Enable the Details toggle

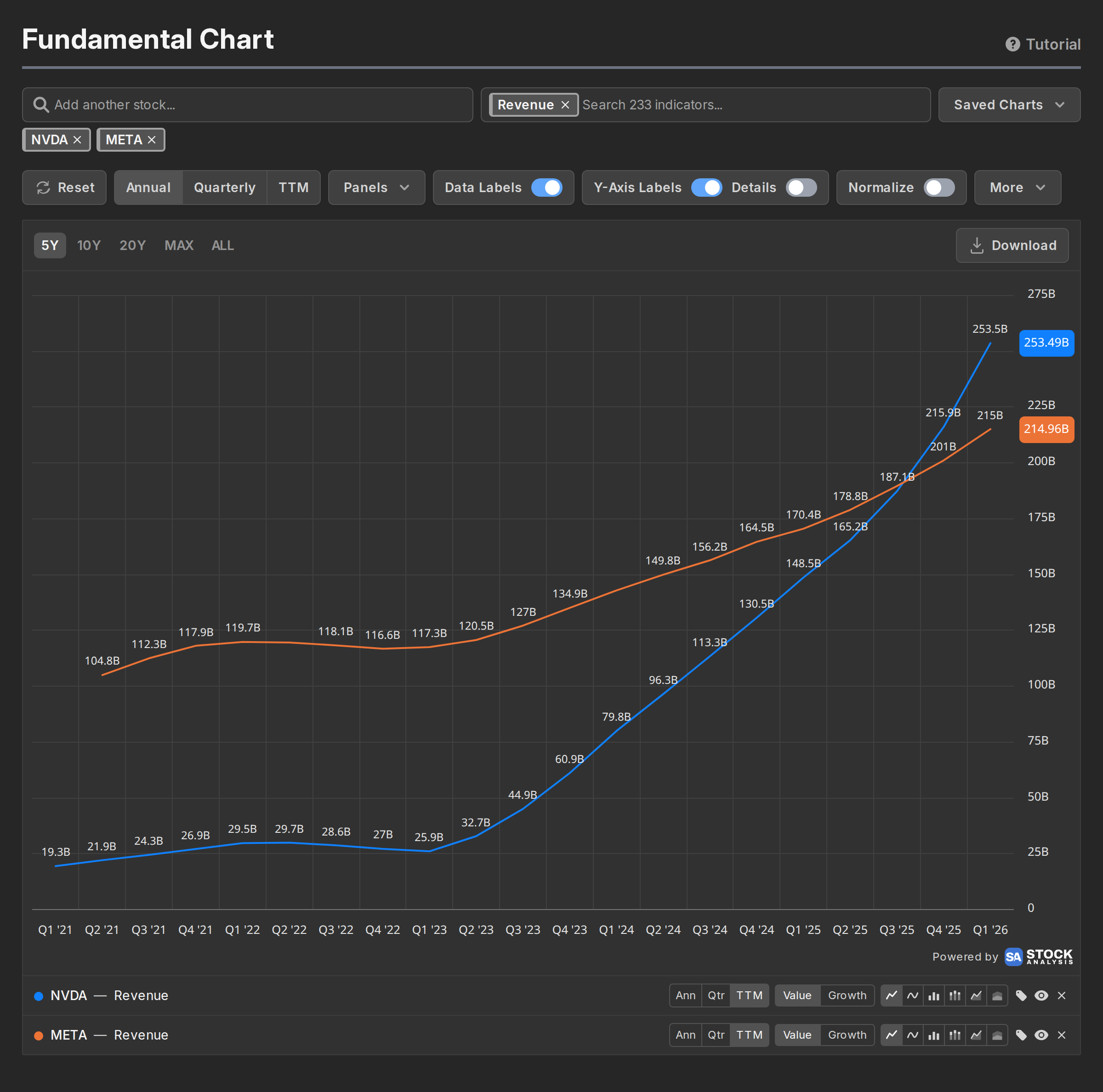[x=801, y=188]
